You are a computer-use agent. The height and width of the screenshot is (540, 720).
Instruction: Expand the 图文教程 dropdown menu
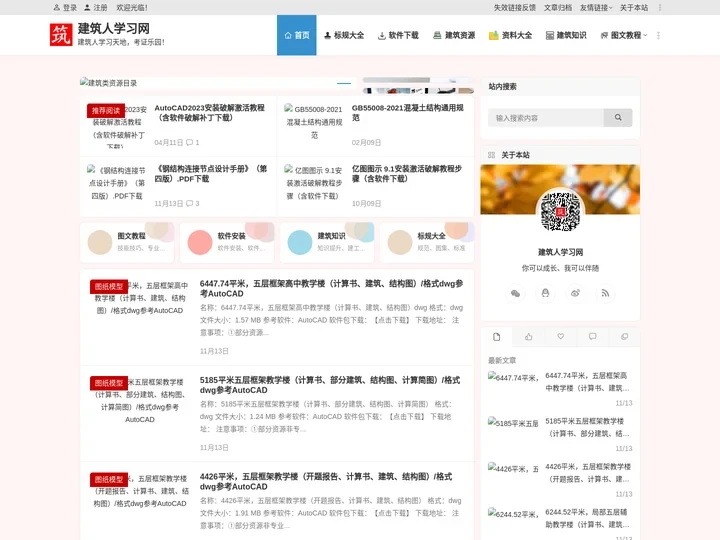pos(624,35)
